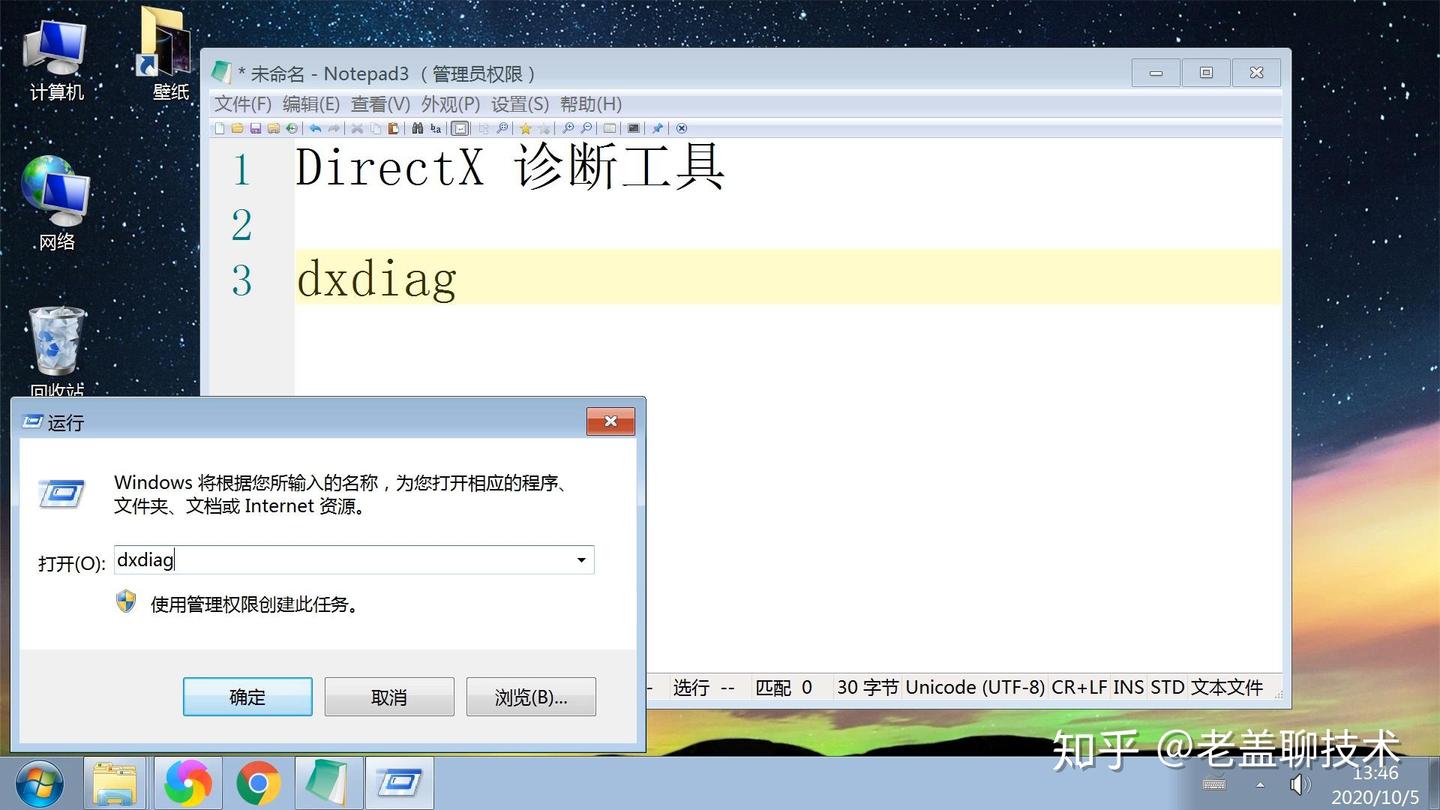This screenshot has height=810, width=1440.
Task: Click the Paste clipboard icon
Action: [x=392, y=128]
